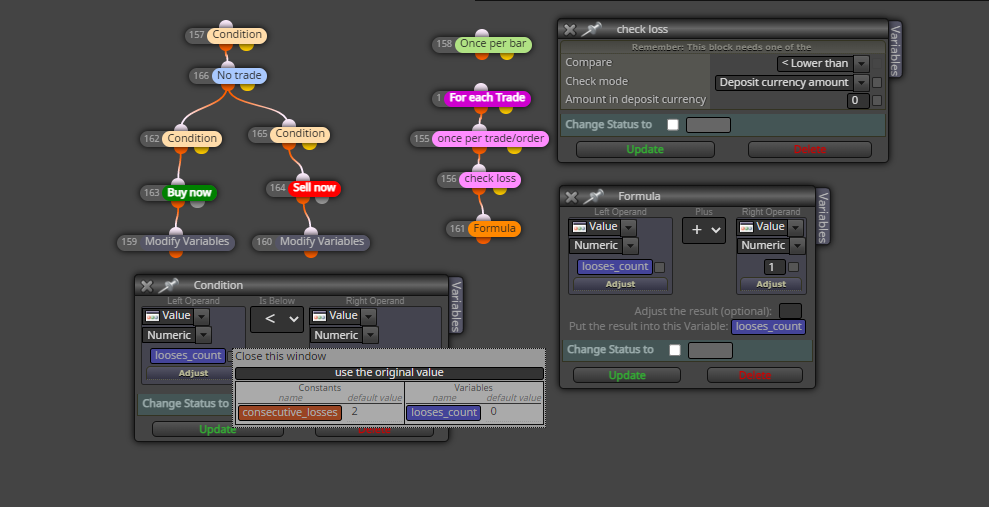Click the pin icon in Condition panel

(168, 285)
